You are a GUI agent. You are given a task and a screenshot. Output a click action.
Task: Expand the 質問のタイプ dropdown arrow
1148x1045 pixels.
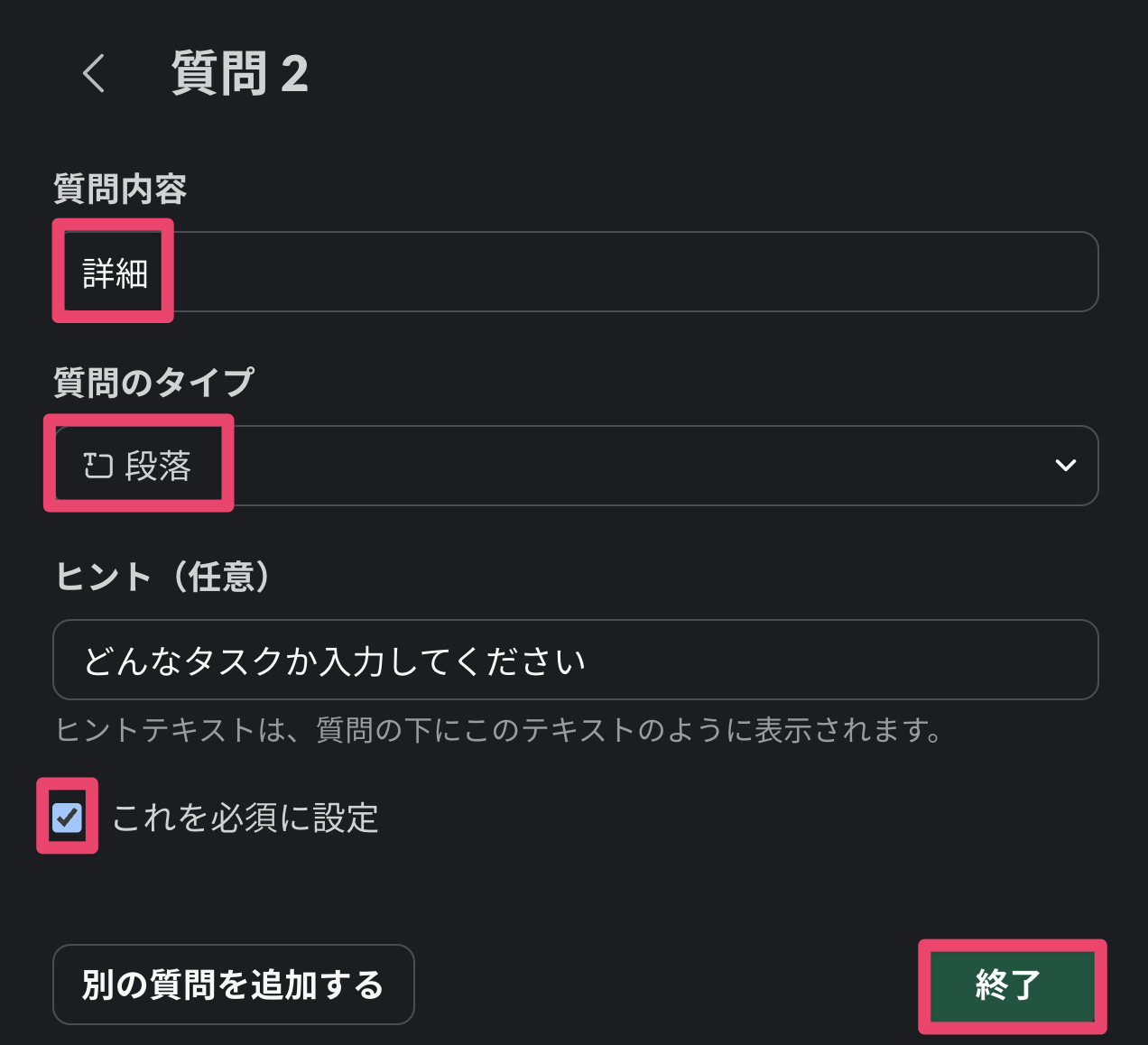[1065, 466]
